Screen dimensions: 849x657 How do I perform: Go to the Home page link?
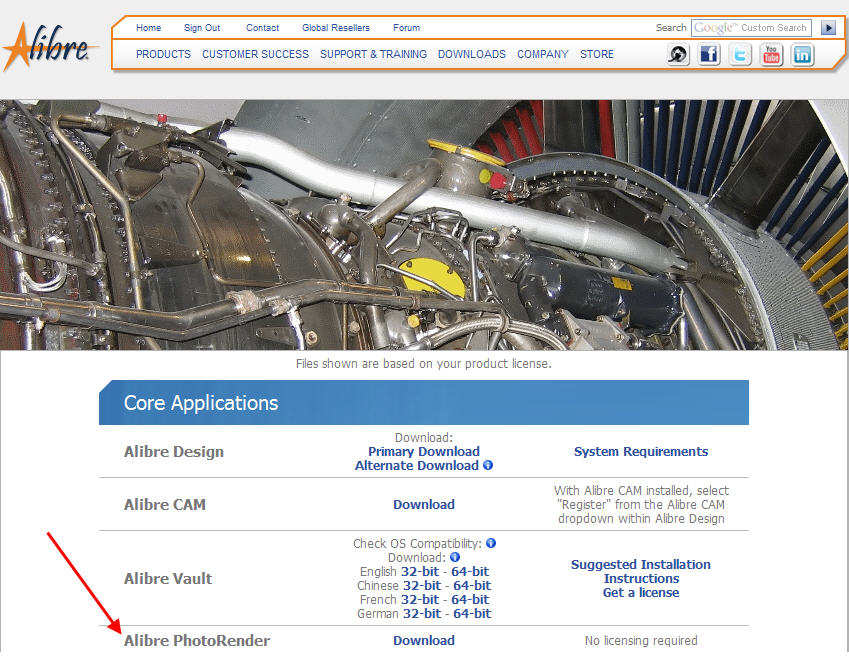click(x=148, y=28)
